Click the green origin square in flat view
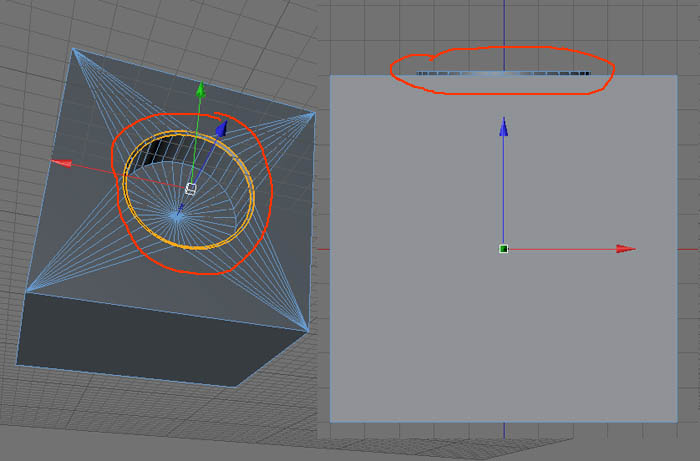 point(504,248)
